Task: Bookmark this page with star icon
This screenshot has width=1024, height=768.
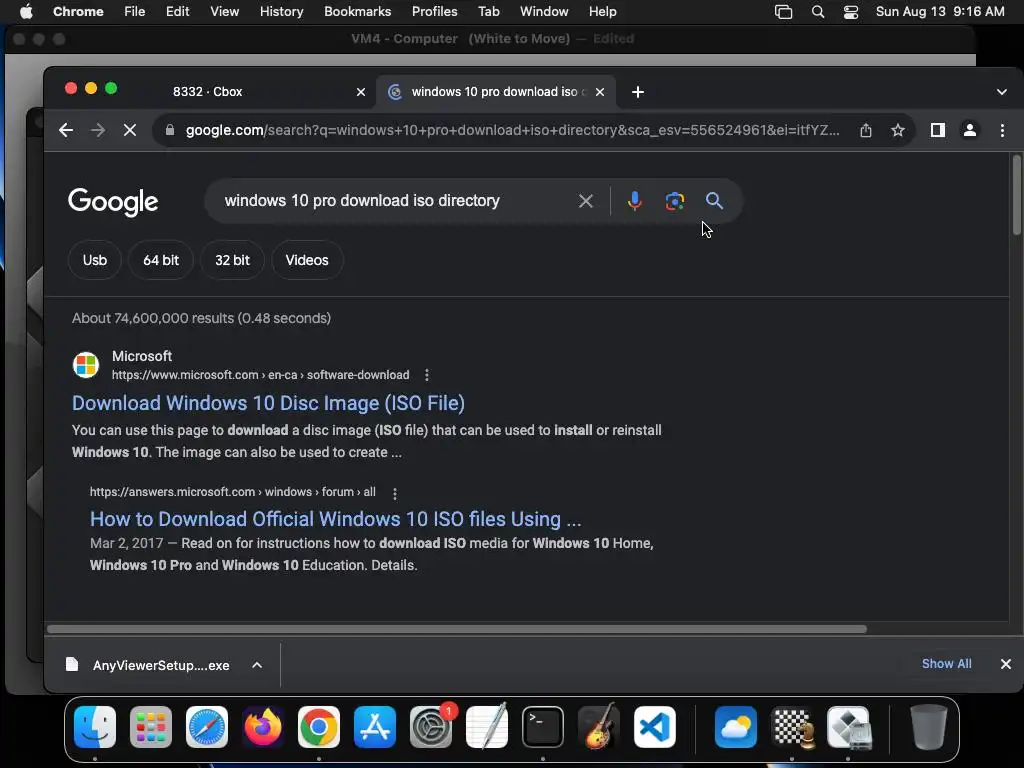Action: 898,130
